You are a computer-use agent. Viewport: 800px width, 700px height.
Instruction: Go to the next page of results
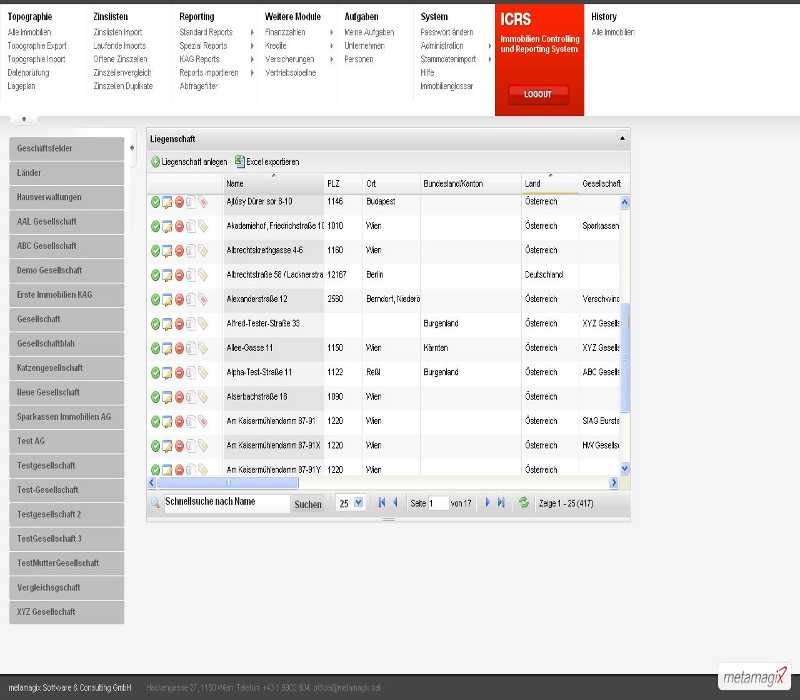[487, 503]
